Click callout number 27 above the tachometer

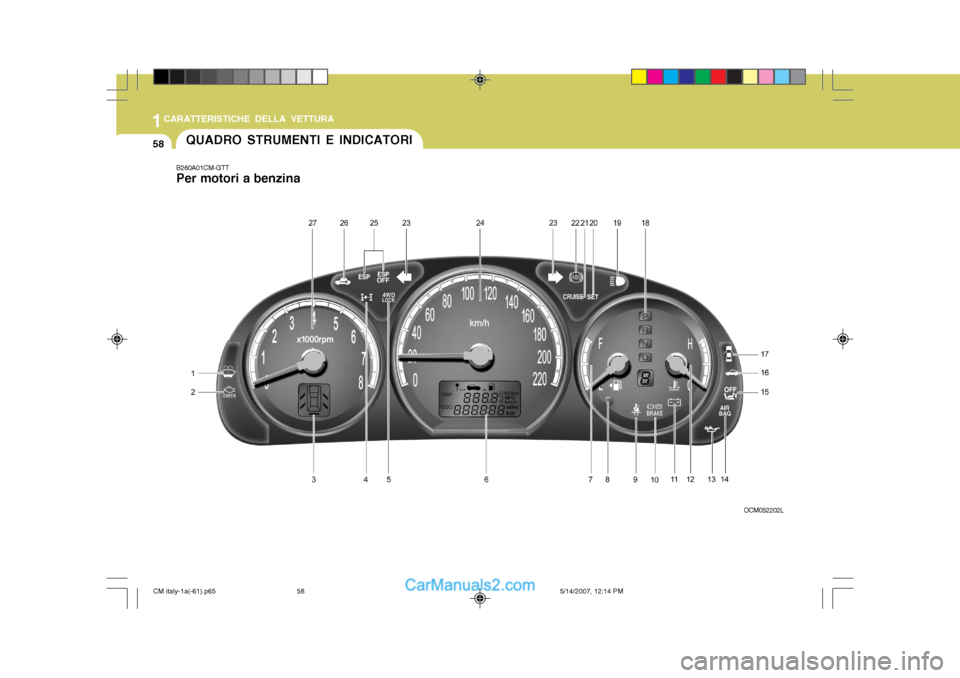(313, 223)
